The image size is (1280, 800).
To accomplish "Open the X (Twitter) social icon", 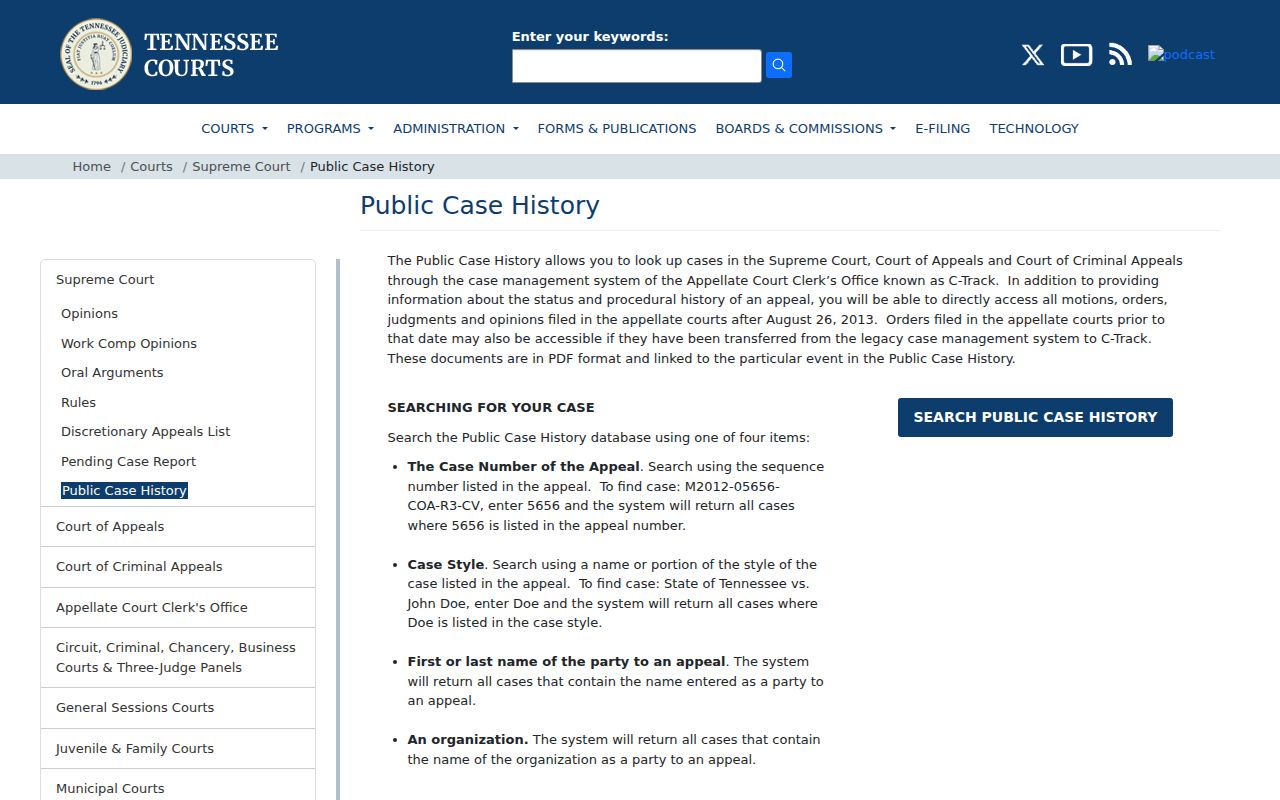I will pyautogui.click(x=1033, y=55).
